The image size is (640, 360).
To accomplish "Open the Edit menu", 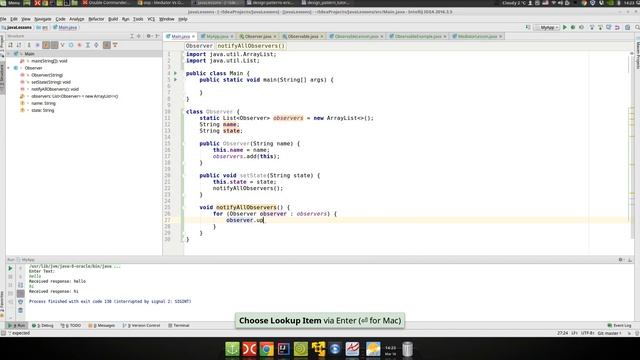I will 14,19.
